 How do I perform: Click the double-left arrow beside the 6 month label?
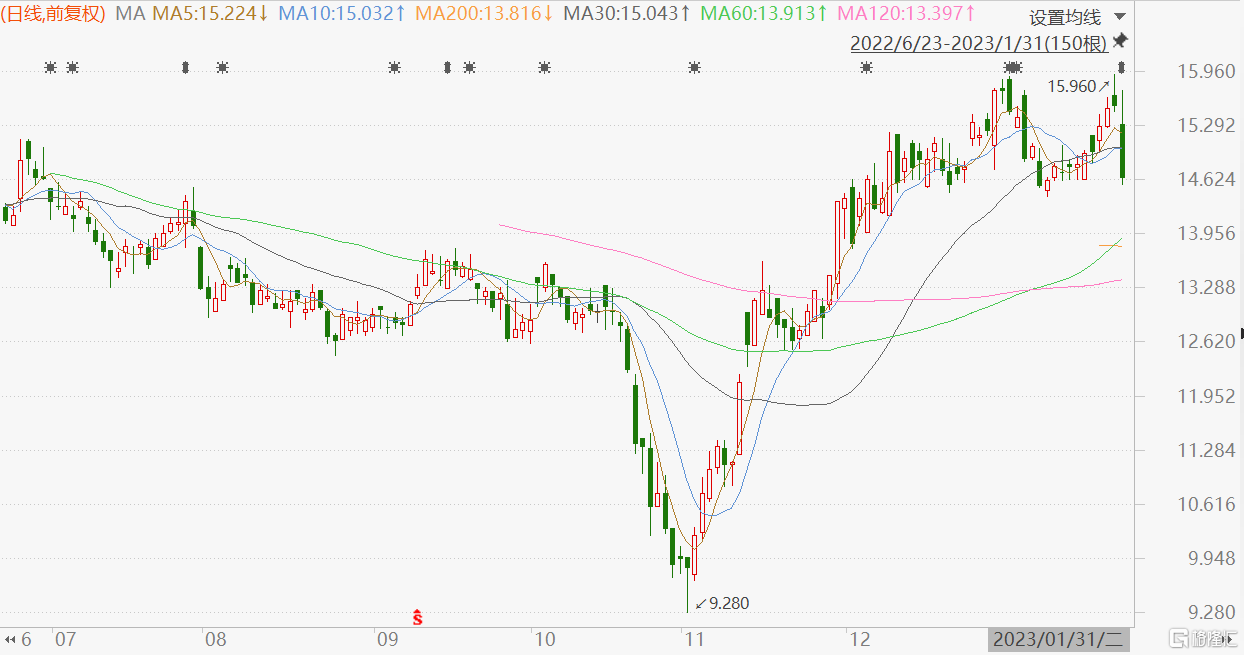point(10,639)
